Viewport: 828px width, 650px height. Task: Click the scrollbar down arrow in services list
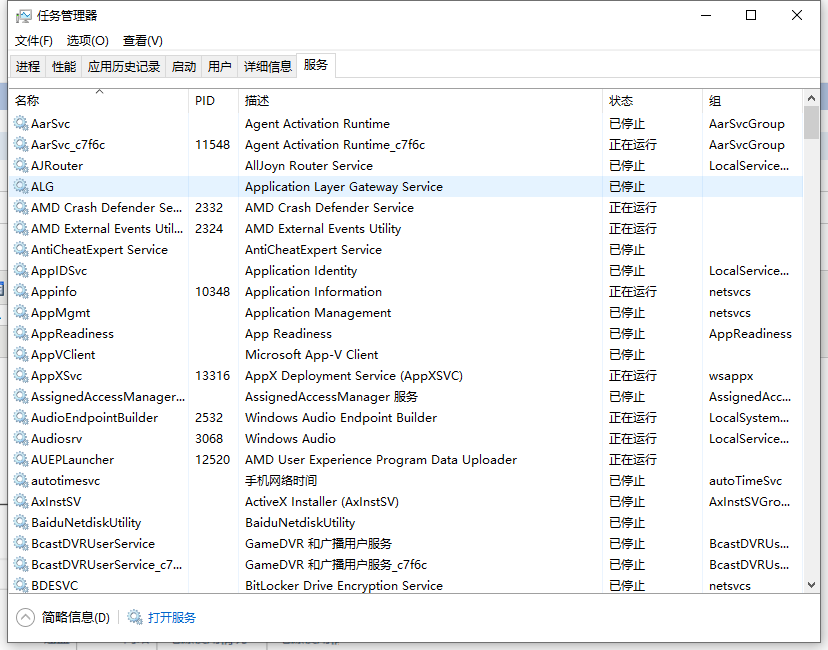pos(811,585)
